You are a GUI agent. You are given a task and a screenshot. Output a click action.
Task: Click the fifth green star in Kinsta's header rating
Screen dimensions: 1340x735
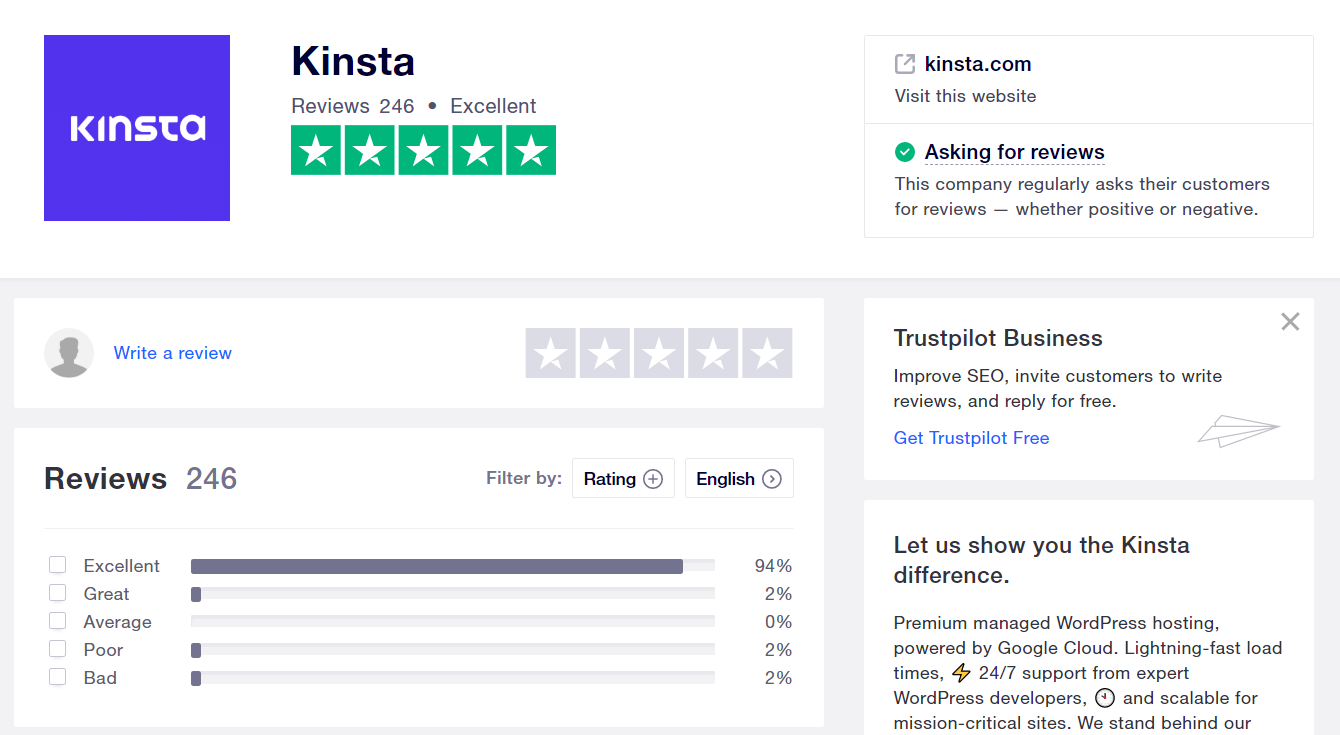tap(531, 150)
